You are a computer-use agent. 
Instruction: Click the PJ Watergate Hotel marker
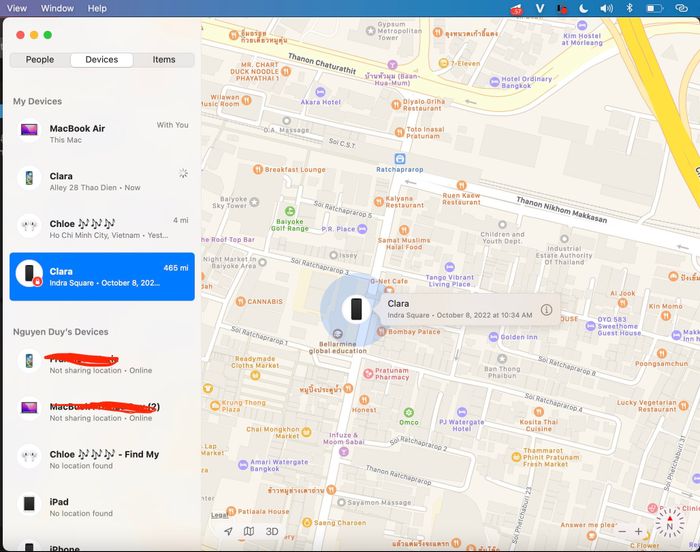pos(462,412)
